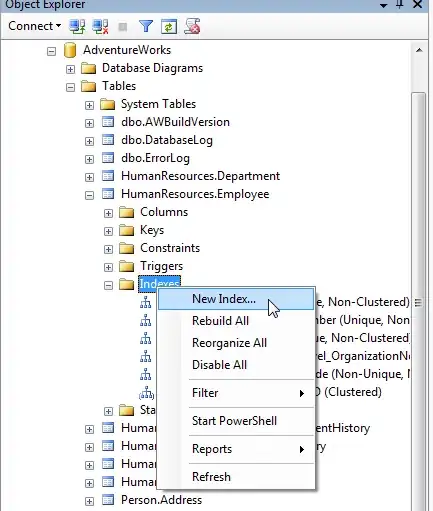433x511 pixels.
Task: Click the Constraints folder icon
Action: (x=127, y=248)
